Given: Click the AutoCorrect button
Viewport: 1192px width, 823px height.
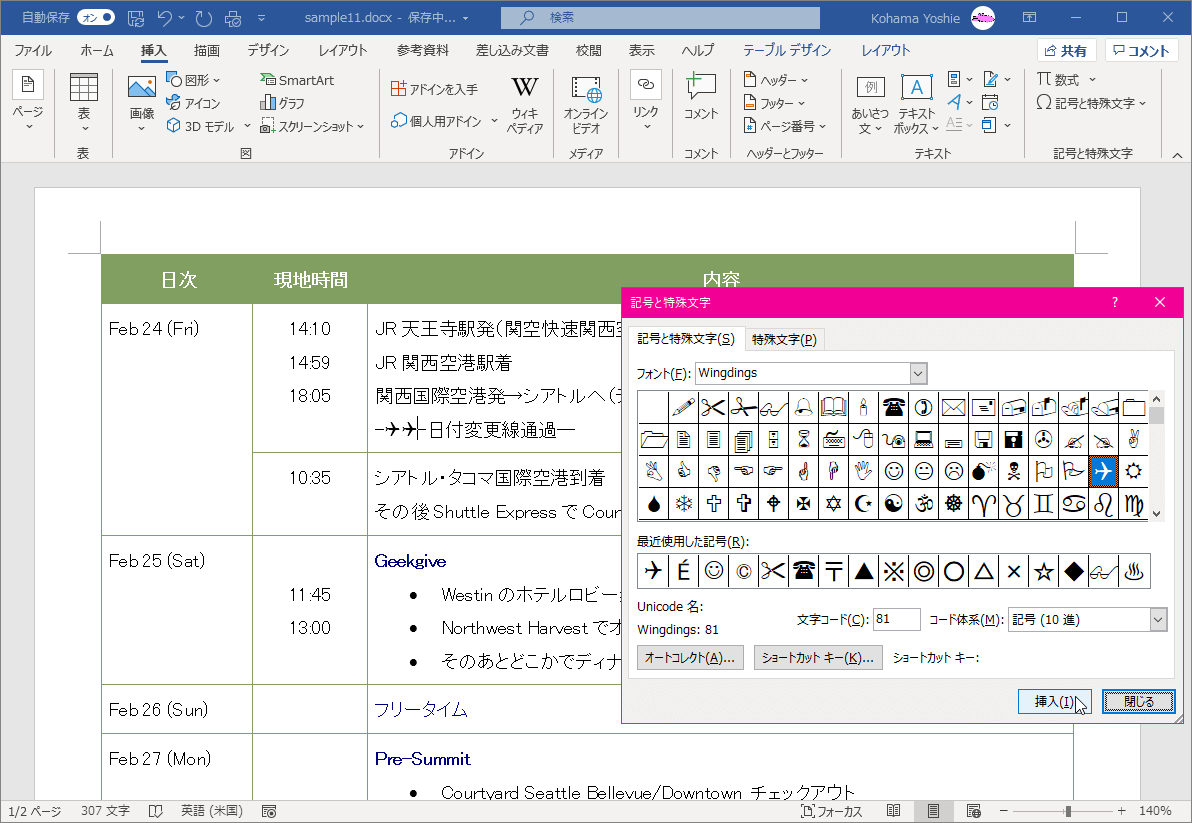Looking at the screenshot, I should click(x=690, y=657).
